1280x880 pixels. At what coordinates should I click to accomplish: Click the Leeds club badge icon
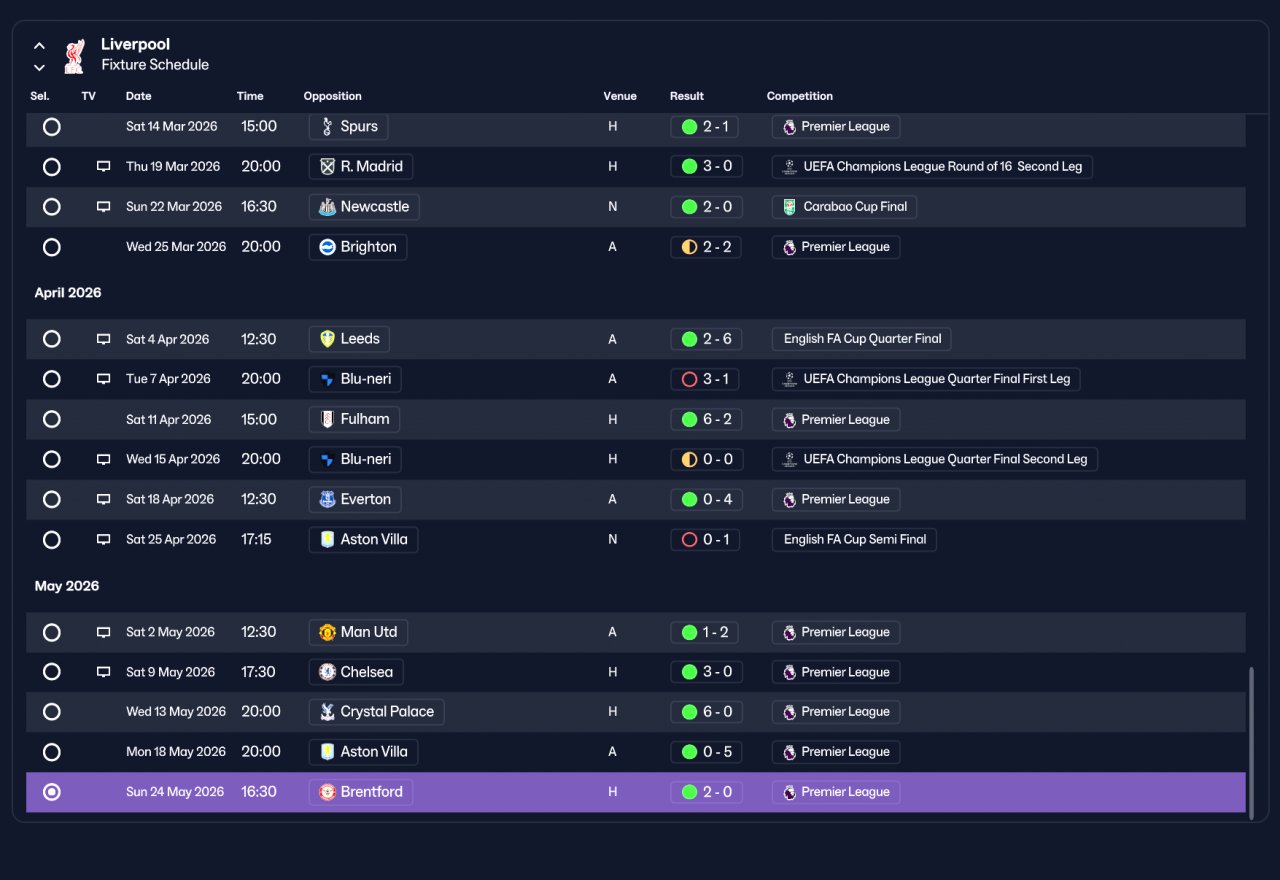pyautogui.click(x=327, y=339)
